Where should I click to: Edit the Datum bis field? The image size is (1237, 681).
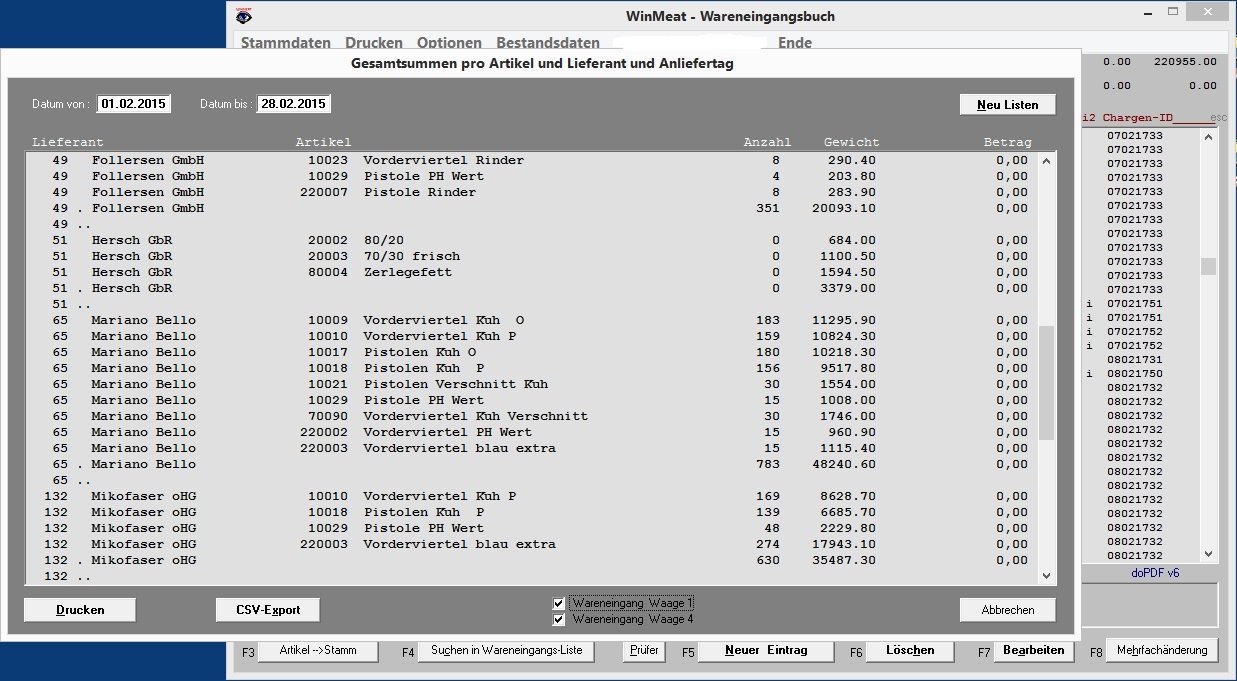click(293, 104)
